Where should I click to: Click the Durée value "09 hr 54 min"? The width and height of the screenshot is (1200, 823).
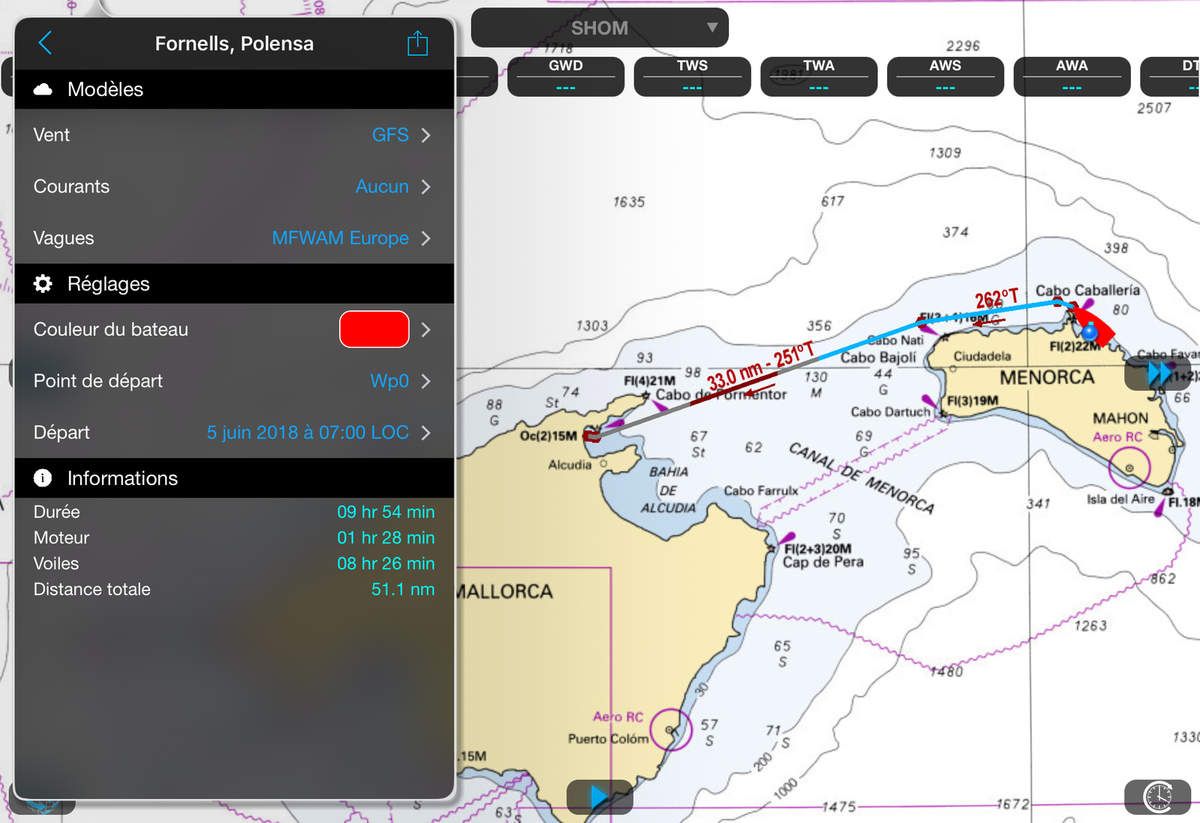click(386, 512)
